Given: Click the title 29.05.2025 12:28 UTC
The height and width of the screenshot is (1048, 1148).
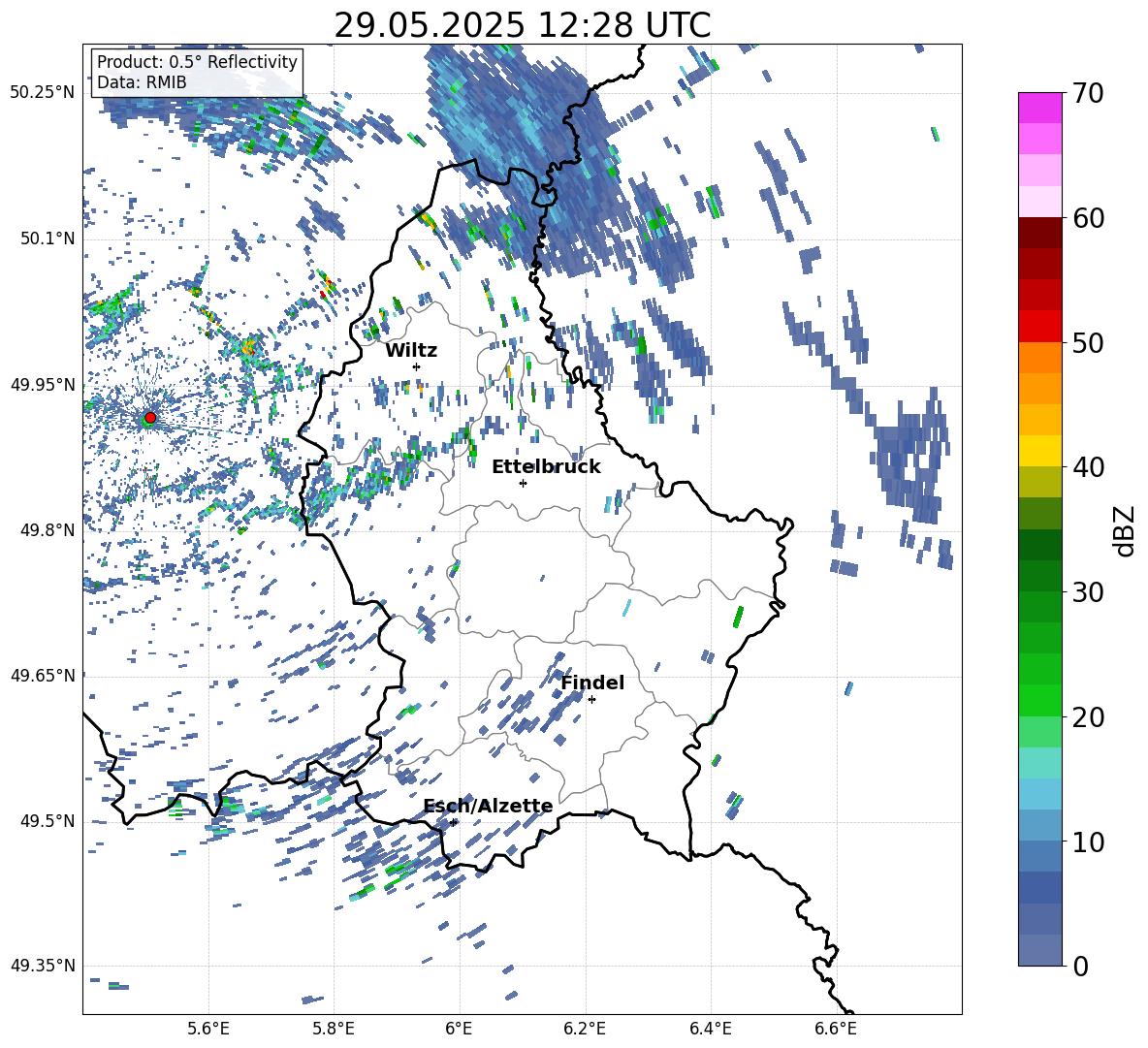Looking at the screenshot, I should pos(523,25).
